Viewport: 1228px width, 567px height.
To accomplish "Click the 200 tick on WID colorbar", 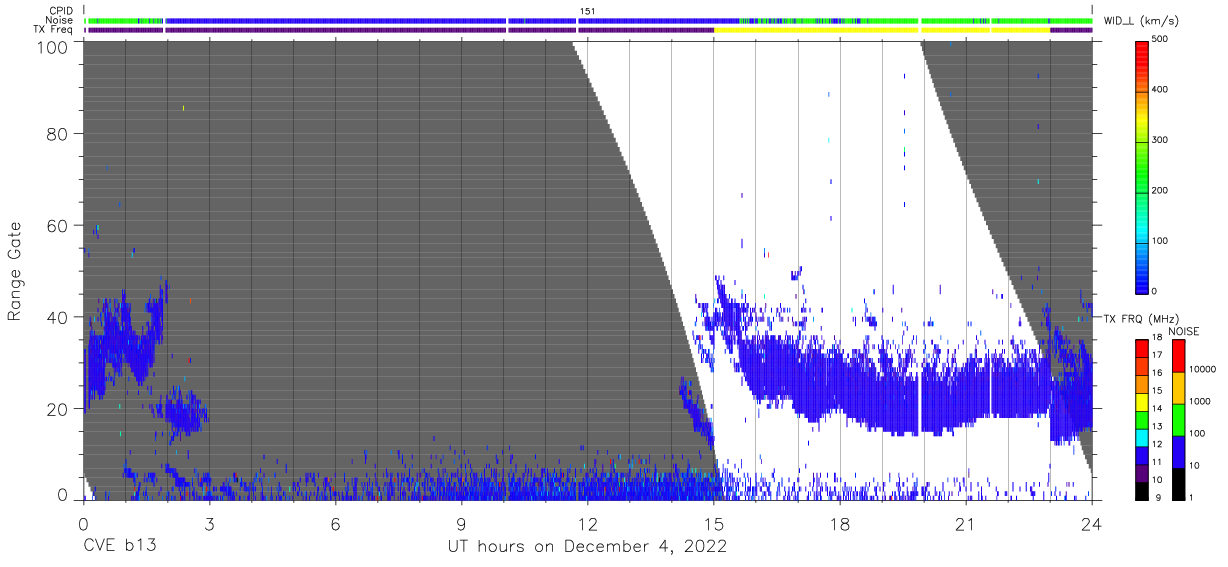I will pos(1161,190).
